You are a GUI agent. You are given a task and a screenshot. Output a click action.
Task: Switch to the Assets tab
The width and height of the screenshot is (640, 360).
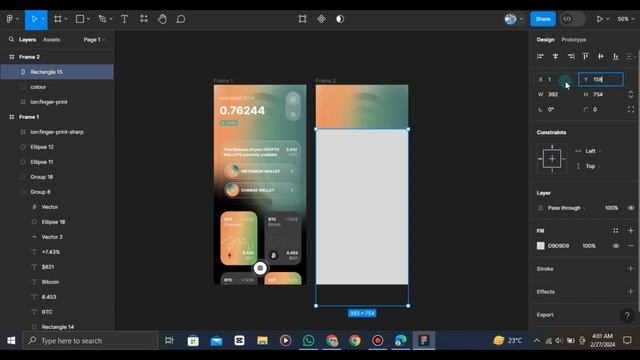click(x=51, y=40)
